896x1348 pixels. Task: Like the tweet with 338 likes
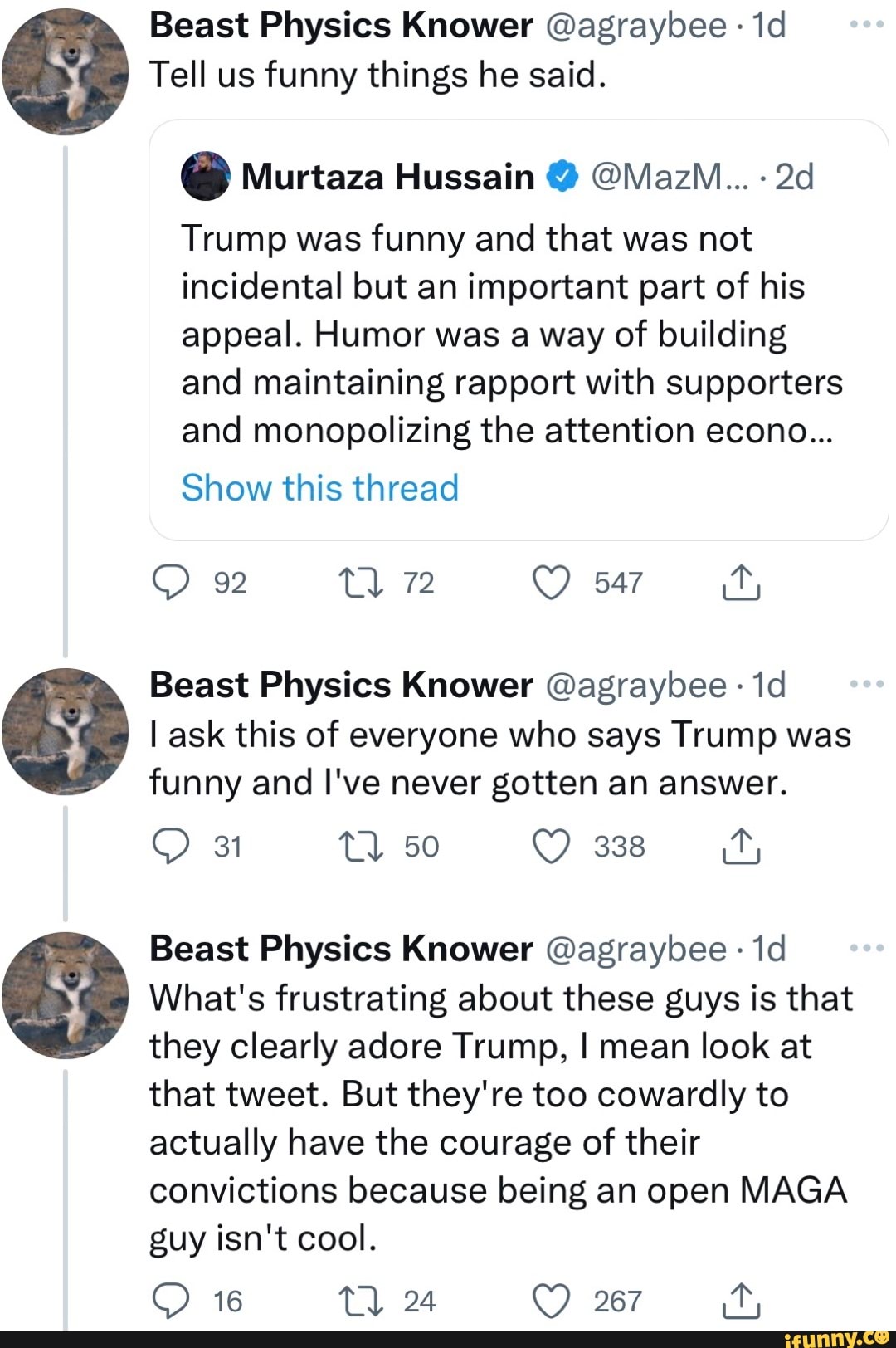[551, 847]
